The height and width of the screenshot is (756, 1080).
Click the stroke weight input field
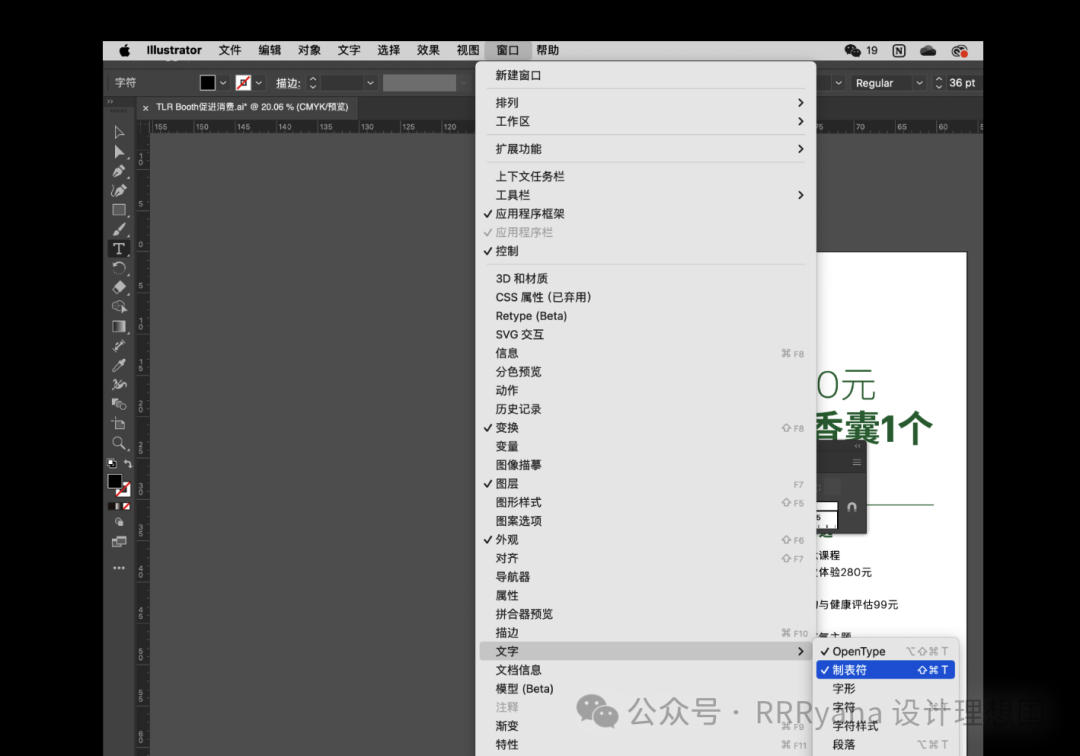coord(342,83)
